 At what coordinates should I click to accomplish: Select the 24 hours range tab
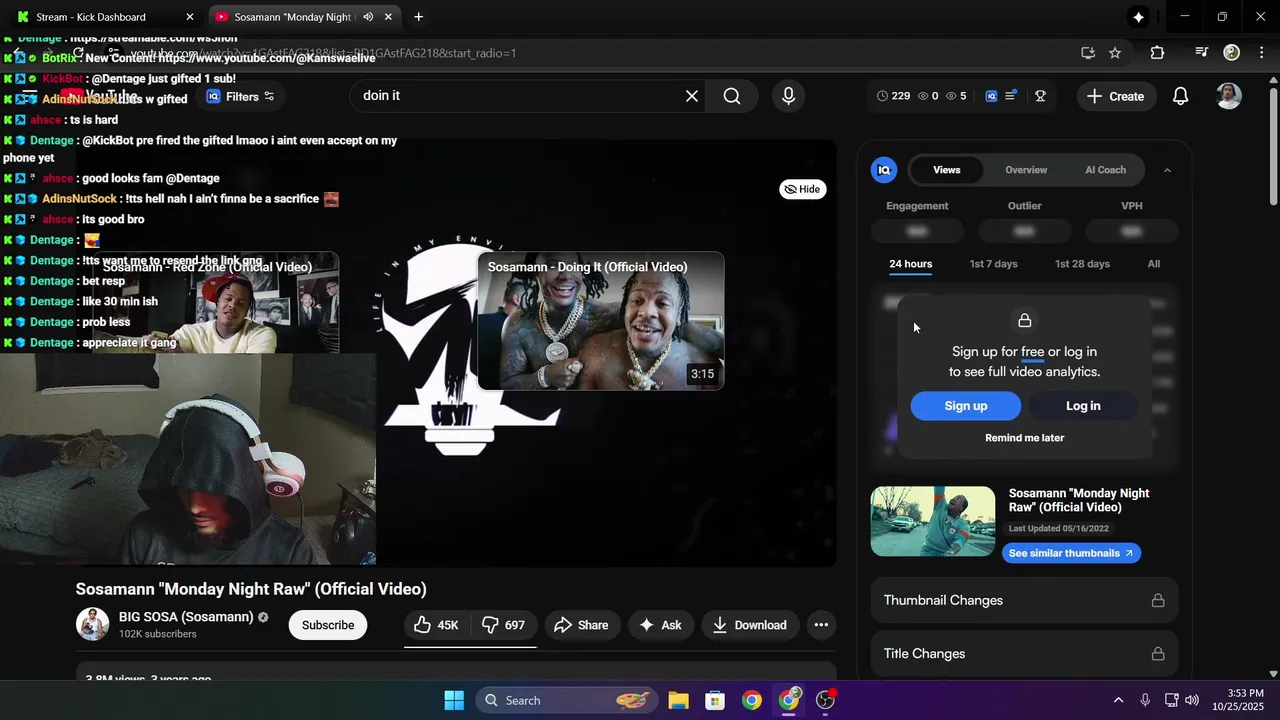(x=910, y=264)
